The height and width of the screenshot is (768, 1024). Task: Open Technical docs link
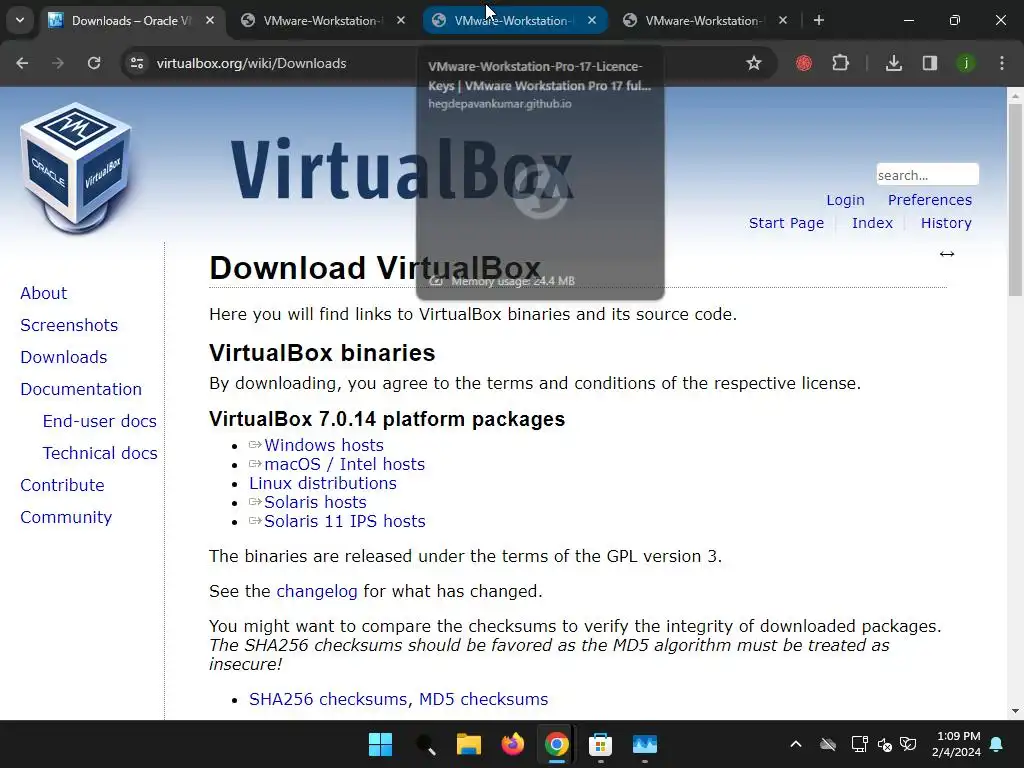tap(100, 453)
